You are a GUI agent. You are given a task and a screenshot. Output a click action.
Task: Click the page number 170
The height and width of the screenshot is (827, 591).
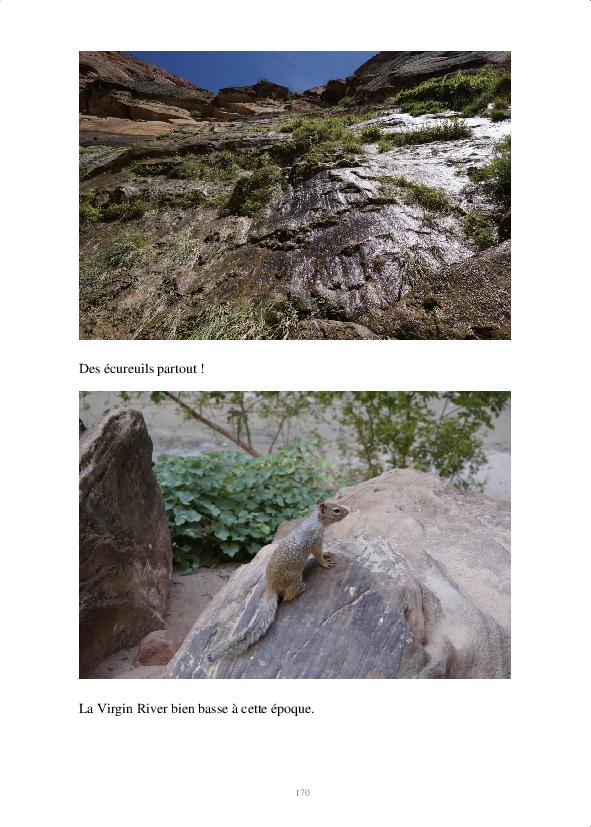[303, 793]
